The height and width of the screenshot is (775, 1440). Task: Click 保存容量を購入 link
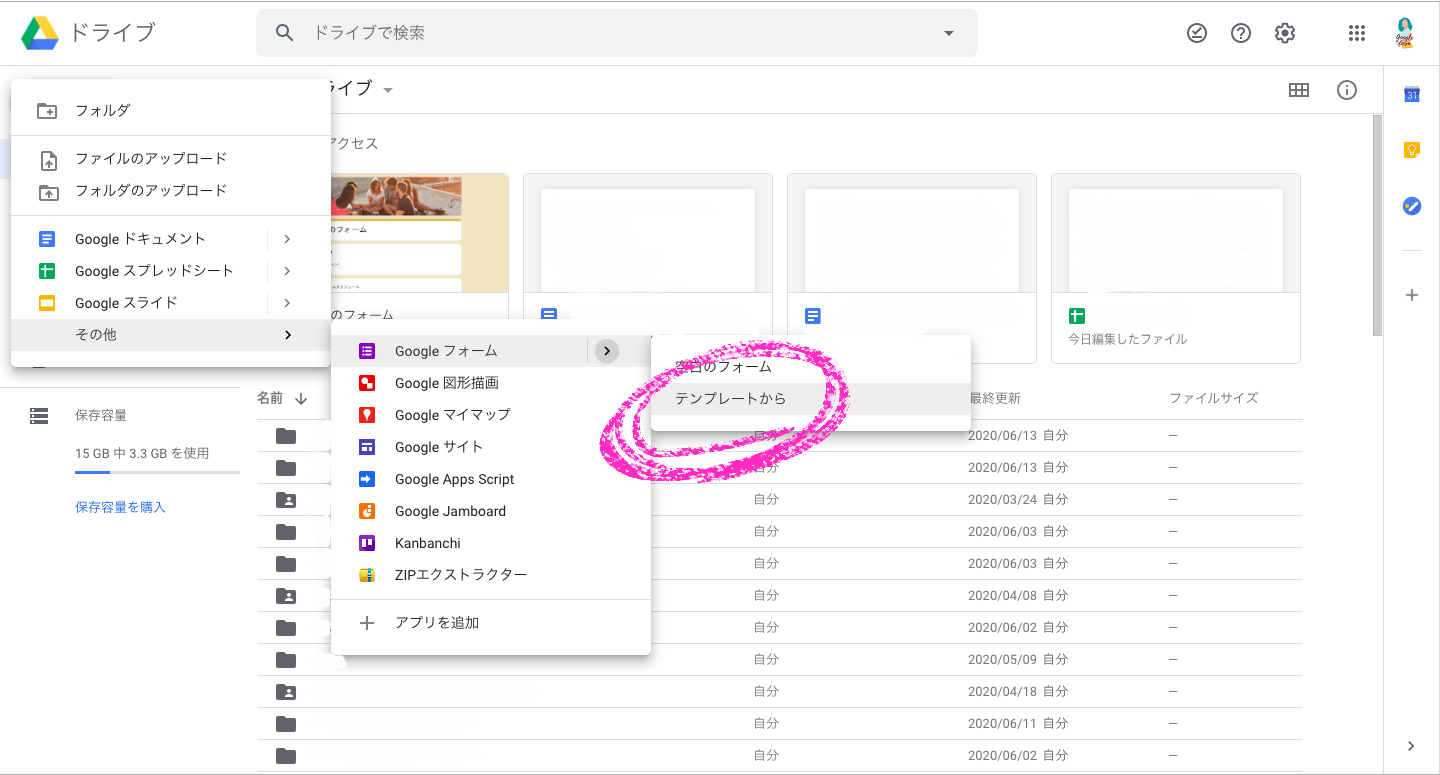coord(120,507)
